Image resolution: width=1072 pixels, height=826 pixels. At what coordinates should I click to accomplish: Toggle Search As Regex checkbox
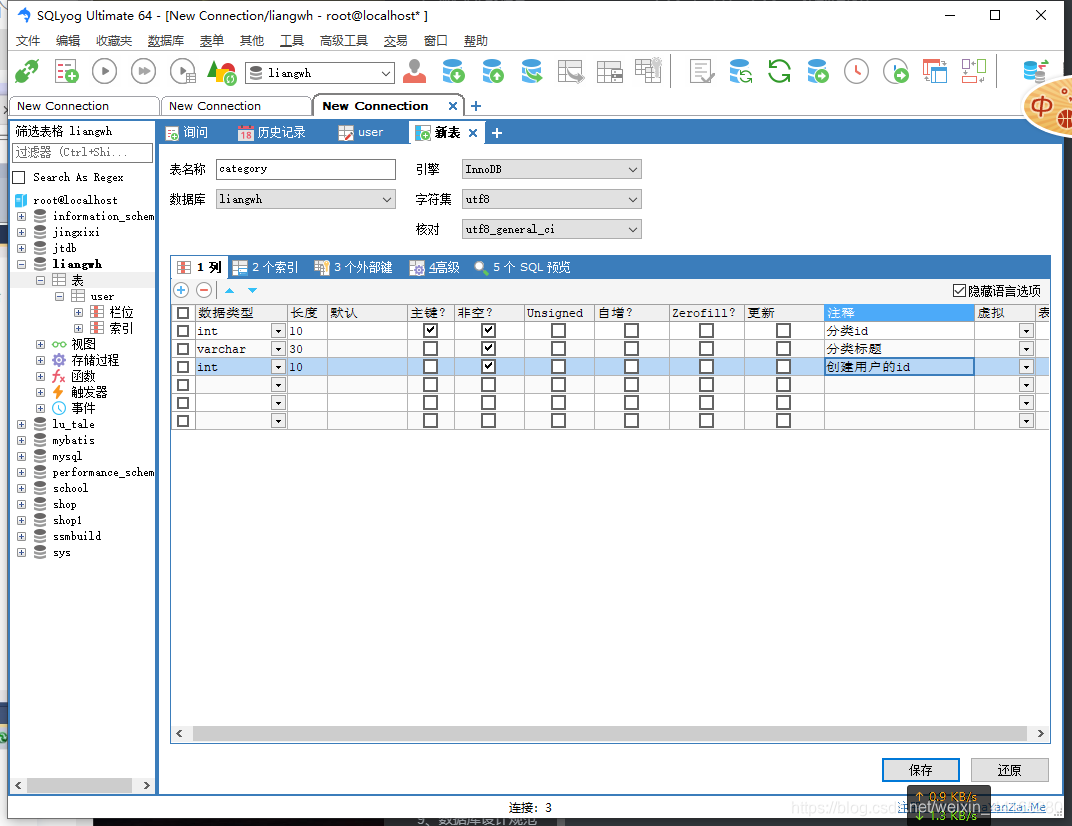pos(20,178)
